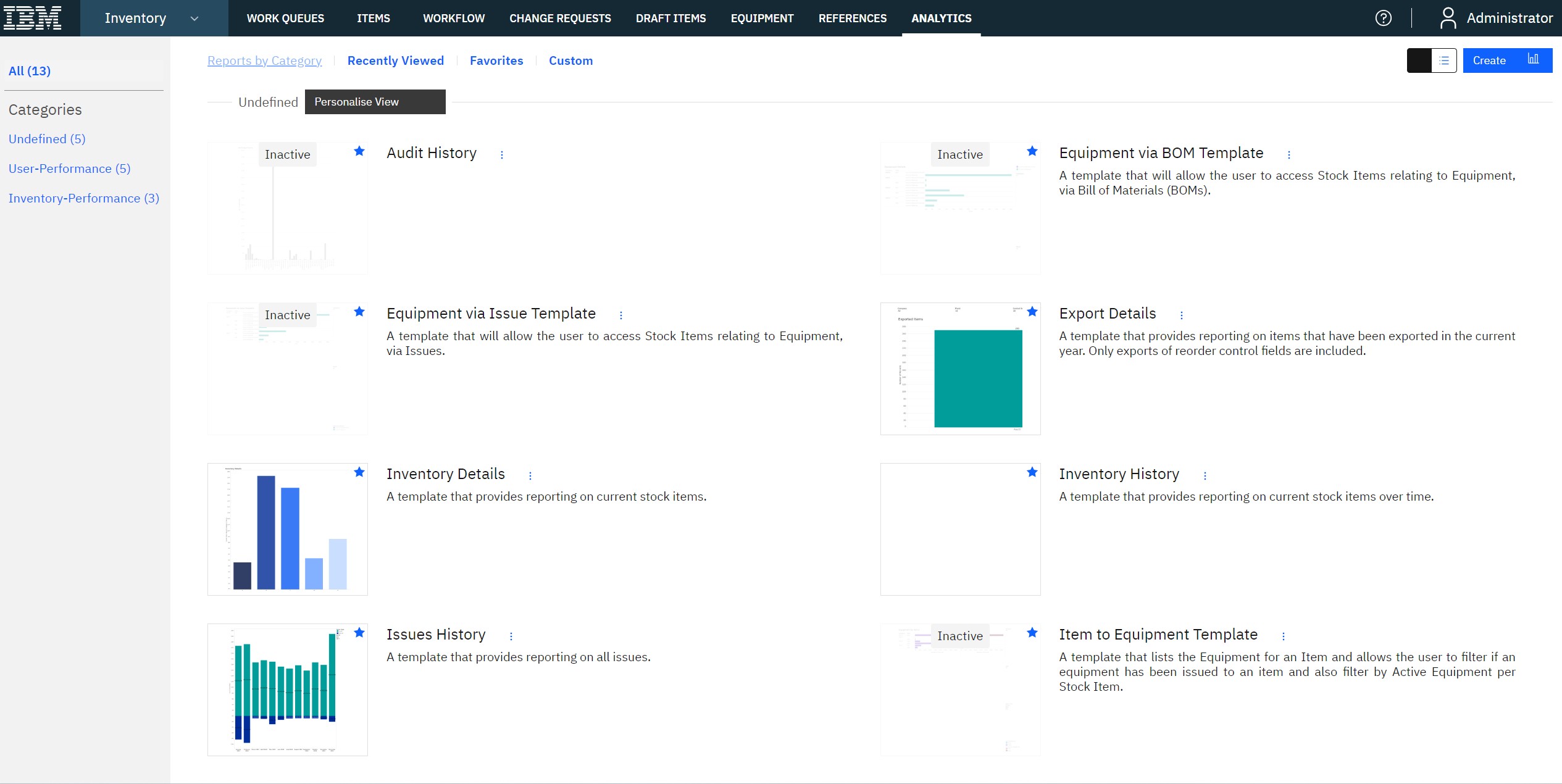1562x784 pixels.
Task: Click the Administrator user name
Action: (x=1510, y=18)
